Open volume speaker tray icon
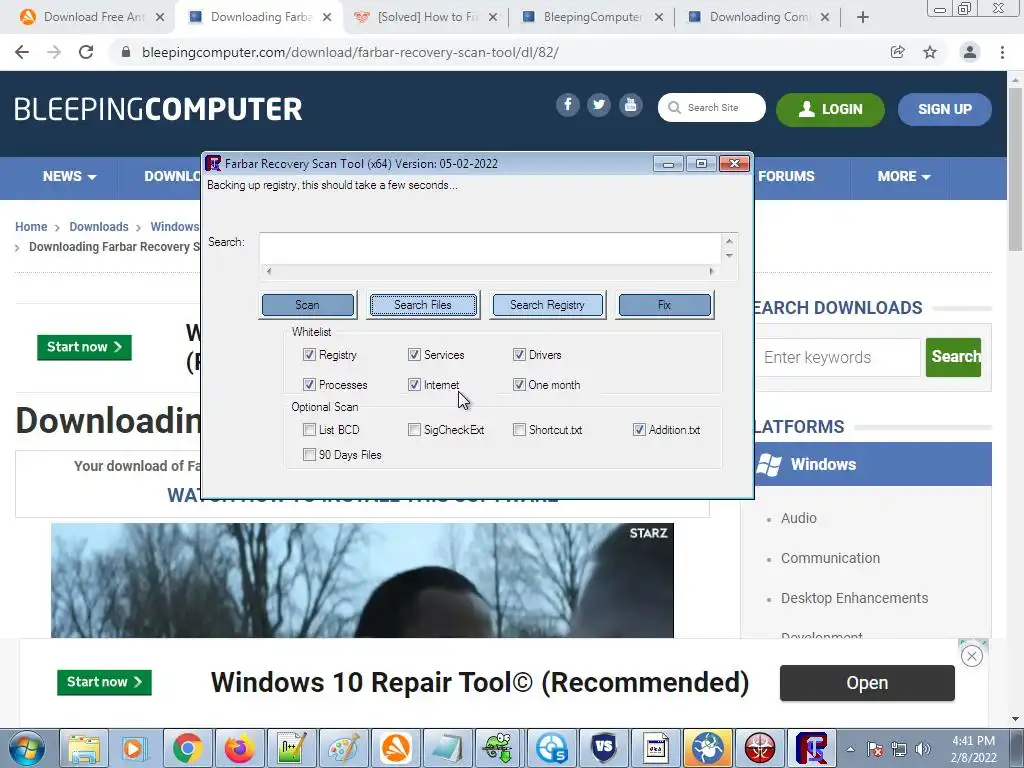This screenshot has width=1024, height=768. pyautogui.click(x=923, y=749)
